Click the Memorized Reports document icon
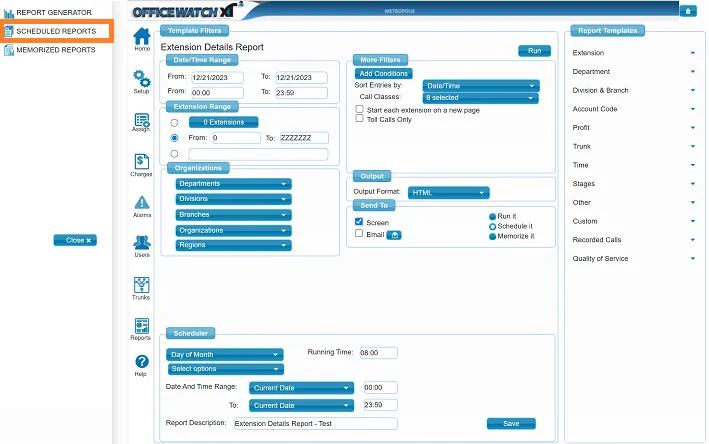Image resolution: width=709 pixels, height=444 pixels. pos(9,50)
